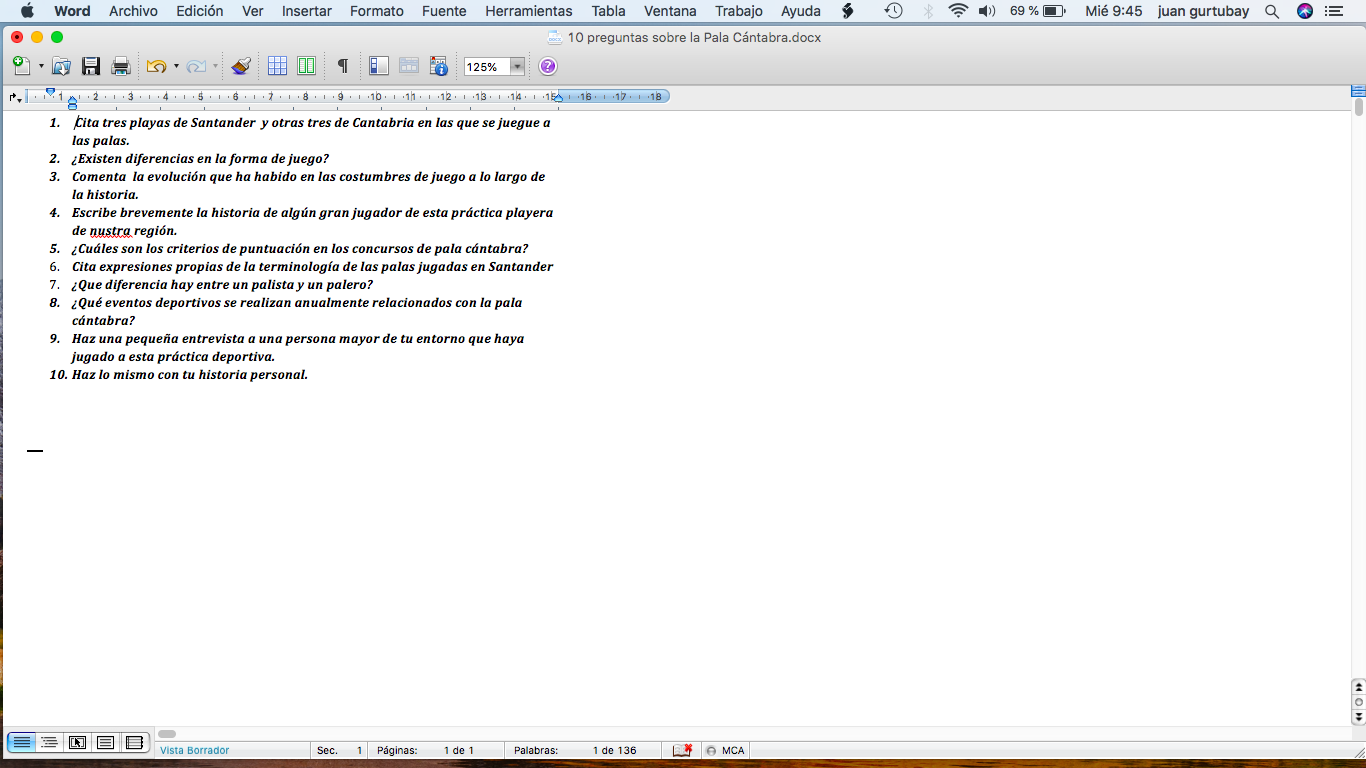Image resolution: width=1366 pixels, height=768 pixels.
Task: Open Spotlight search magnifier icon
Action: click(1272, 11)
